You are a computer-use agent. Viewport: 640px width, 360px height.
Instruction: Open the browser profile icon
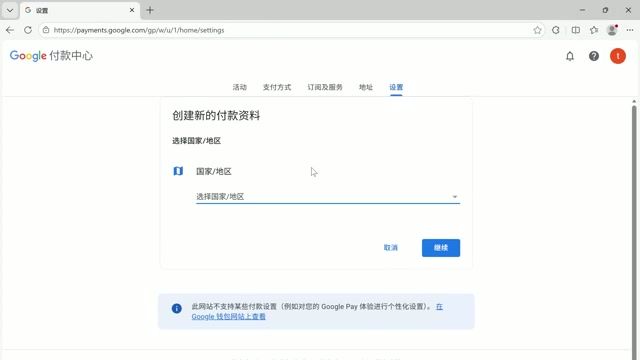click(612, 30)
